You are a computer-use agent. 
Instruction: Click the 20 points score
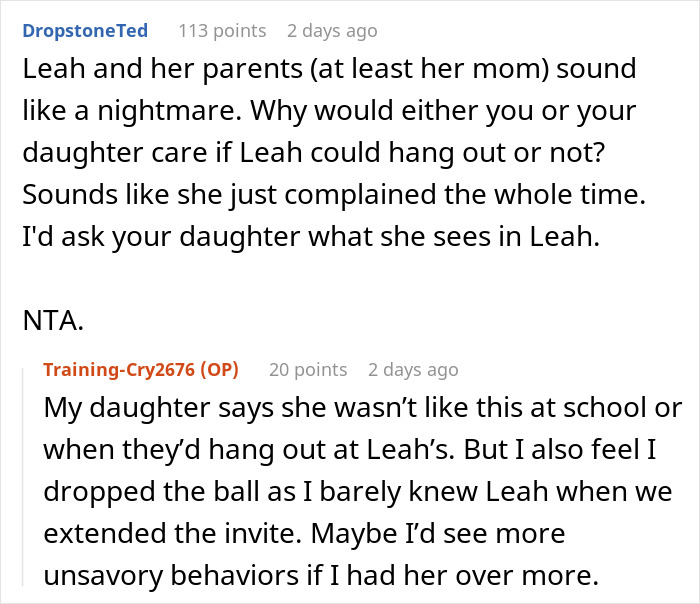point(307,370)
